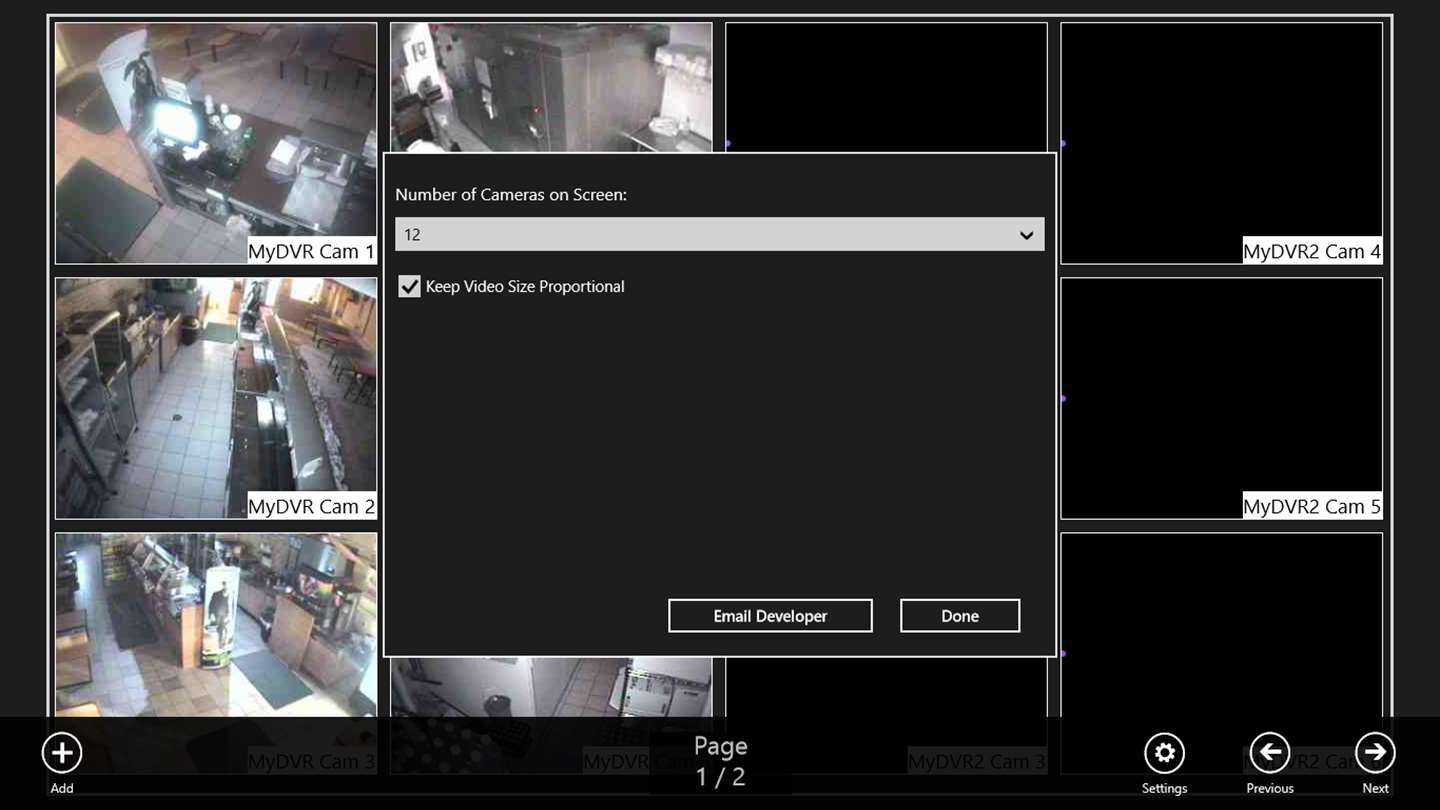The height and width of the screenshot is (810, 1440).
Task: Select grayscale camera feed above settings dialog
Action: [551, 88]
